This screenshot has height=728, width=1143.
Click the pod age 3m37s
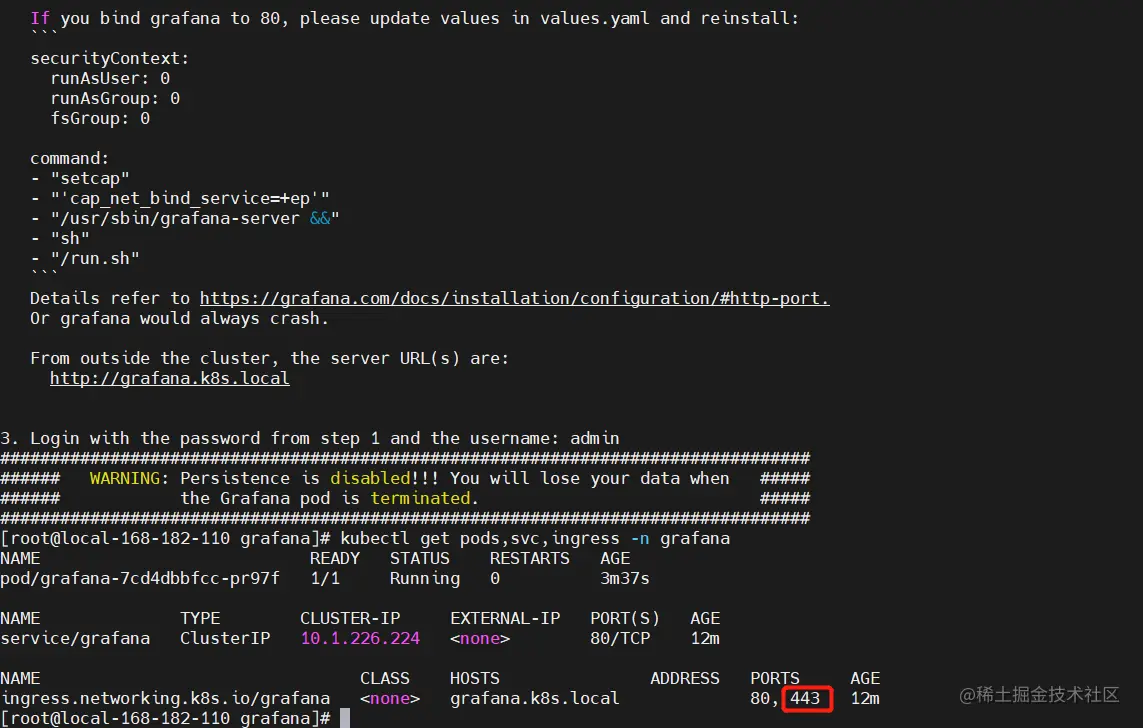click(x=625, y=578)
